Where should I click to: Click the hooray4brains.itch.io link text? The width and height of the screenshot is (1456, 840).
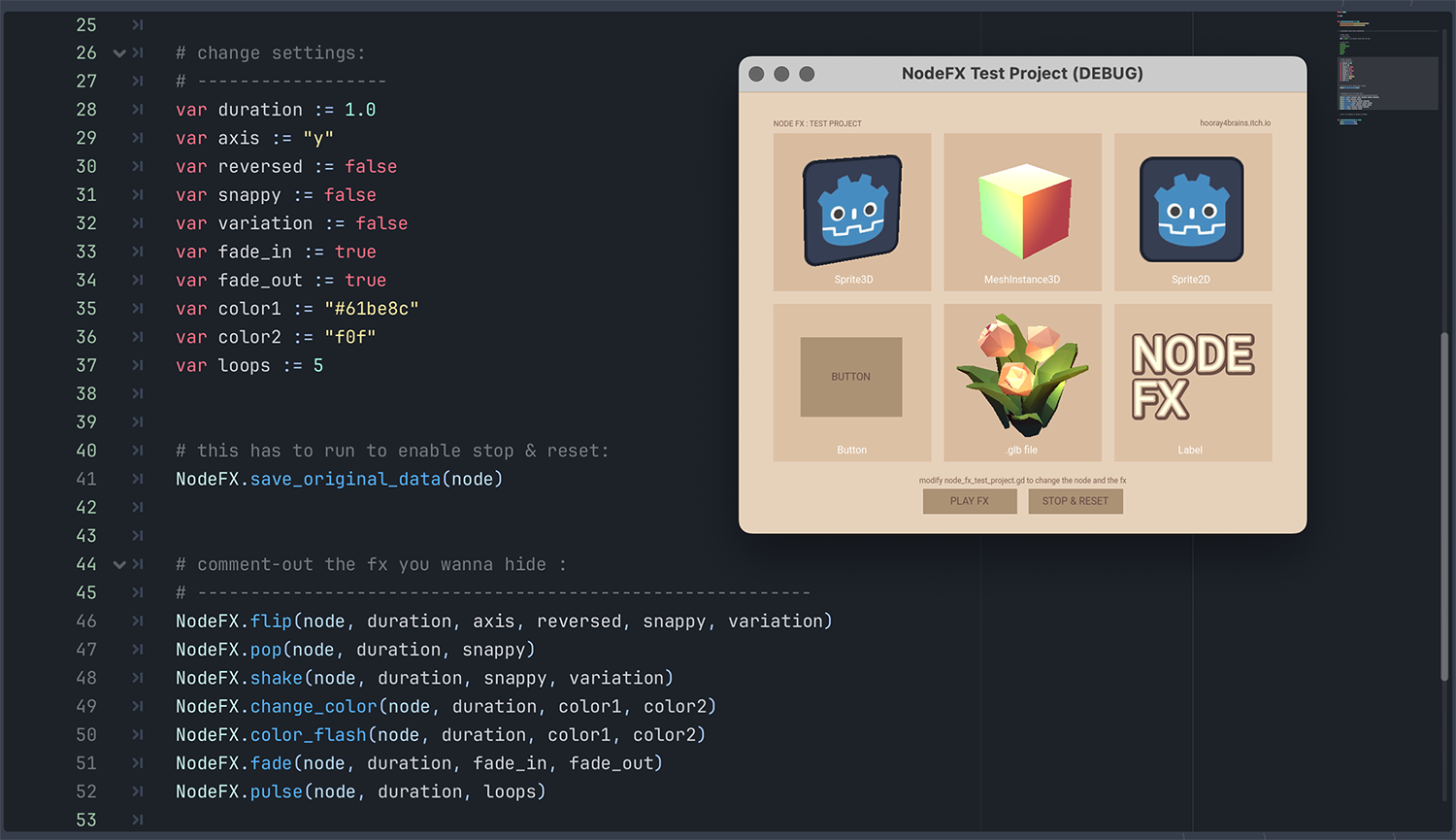coord(1234,123)
